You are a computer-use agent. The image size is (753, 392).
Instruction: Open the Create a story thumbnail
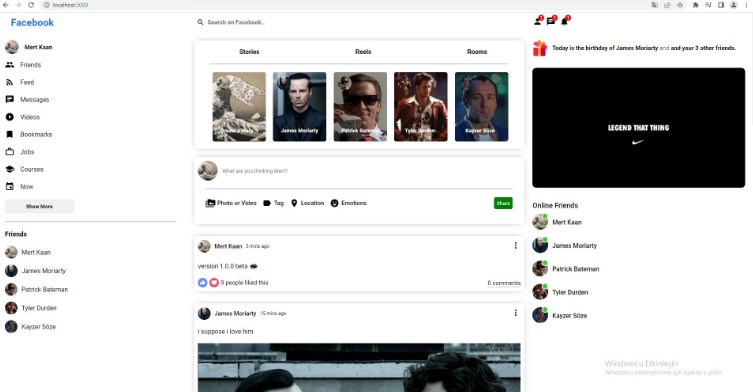coord(239,107)
